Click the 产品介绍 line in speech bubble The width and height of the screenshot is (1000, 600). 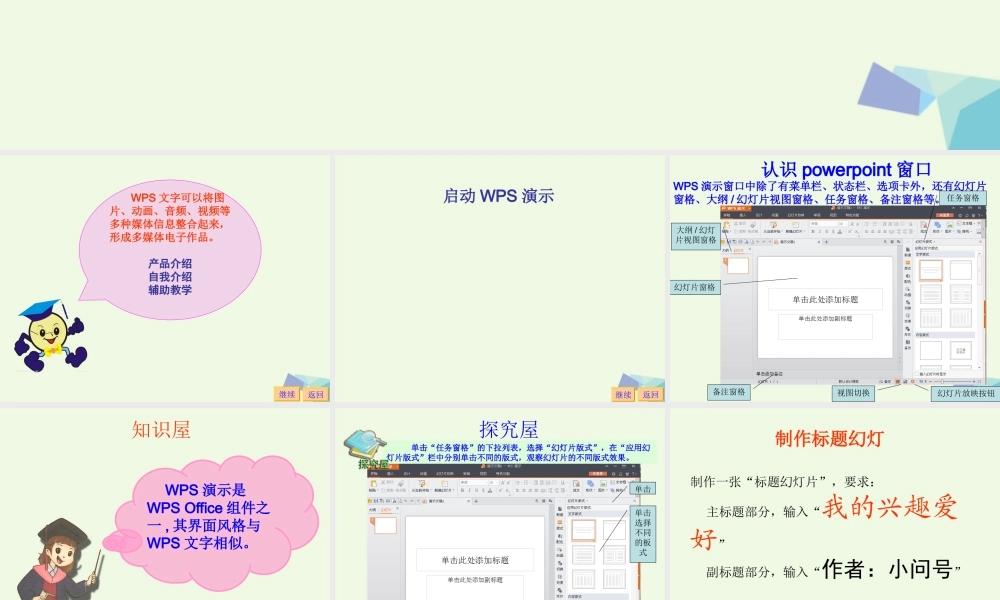tap(170, 263)
